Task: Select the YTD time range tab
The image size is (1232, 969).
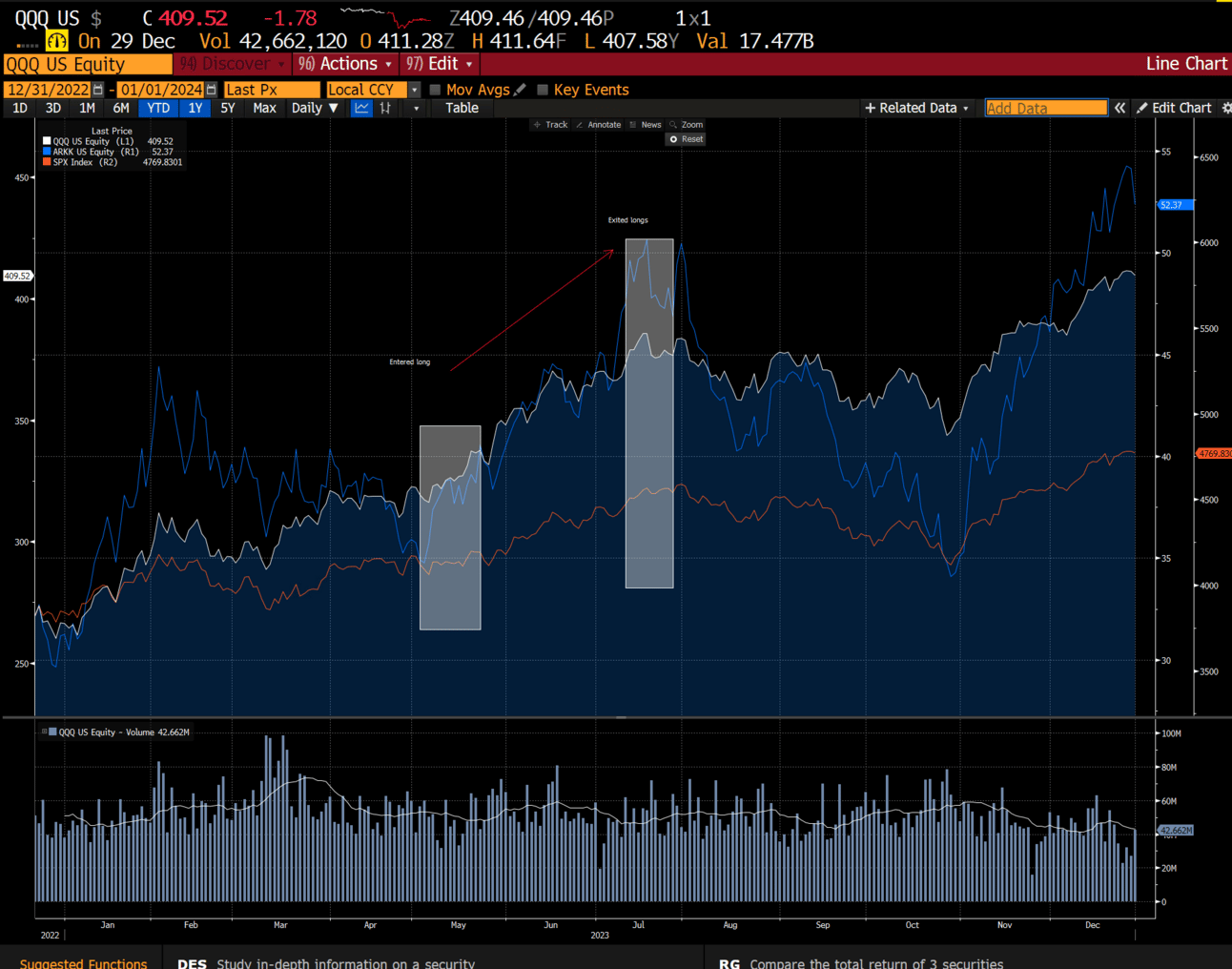Action: pos(158,108)
